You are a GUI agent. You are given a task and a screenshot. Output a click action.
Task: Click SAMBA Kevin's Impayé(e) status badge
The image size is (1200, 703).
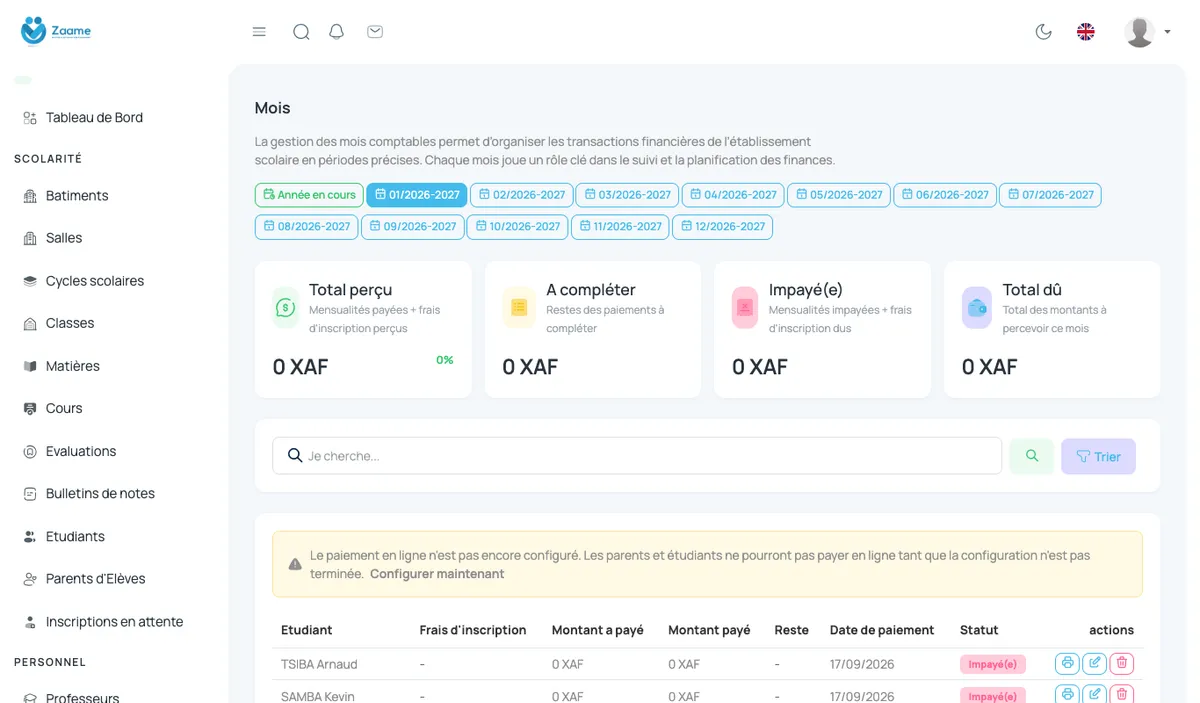coord(993,696)
